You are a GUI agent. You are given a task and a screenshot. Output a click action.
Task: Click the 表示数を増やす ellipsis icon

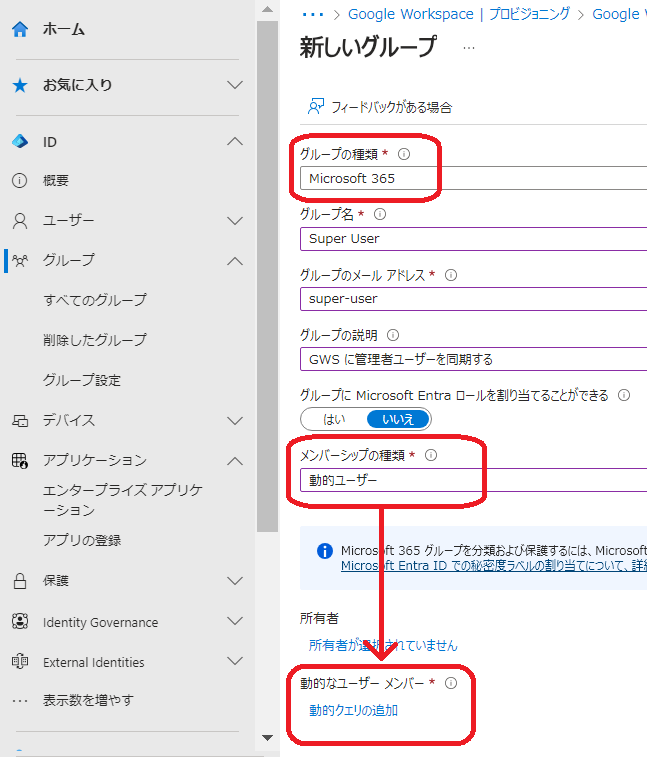(20, 701)
